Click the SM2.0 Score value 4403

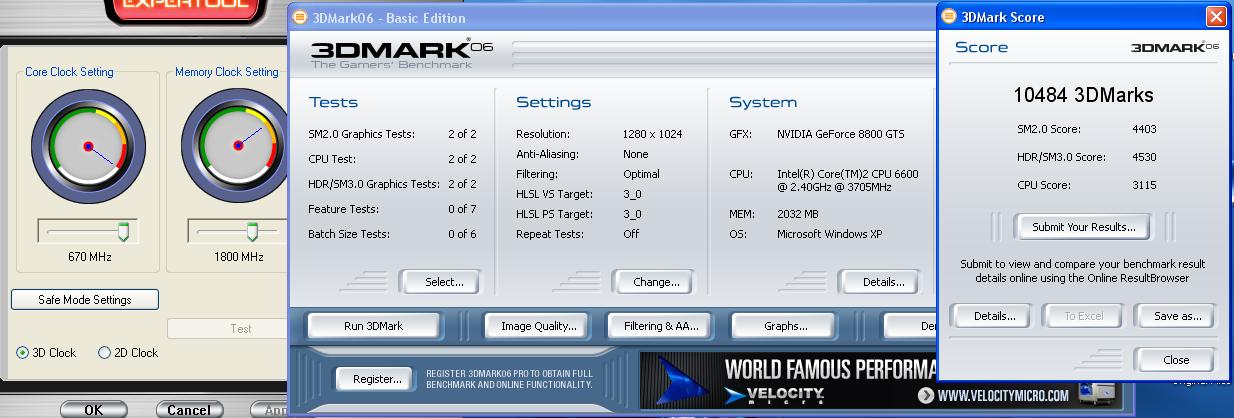click(x=1145, y=129)
